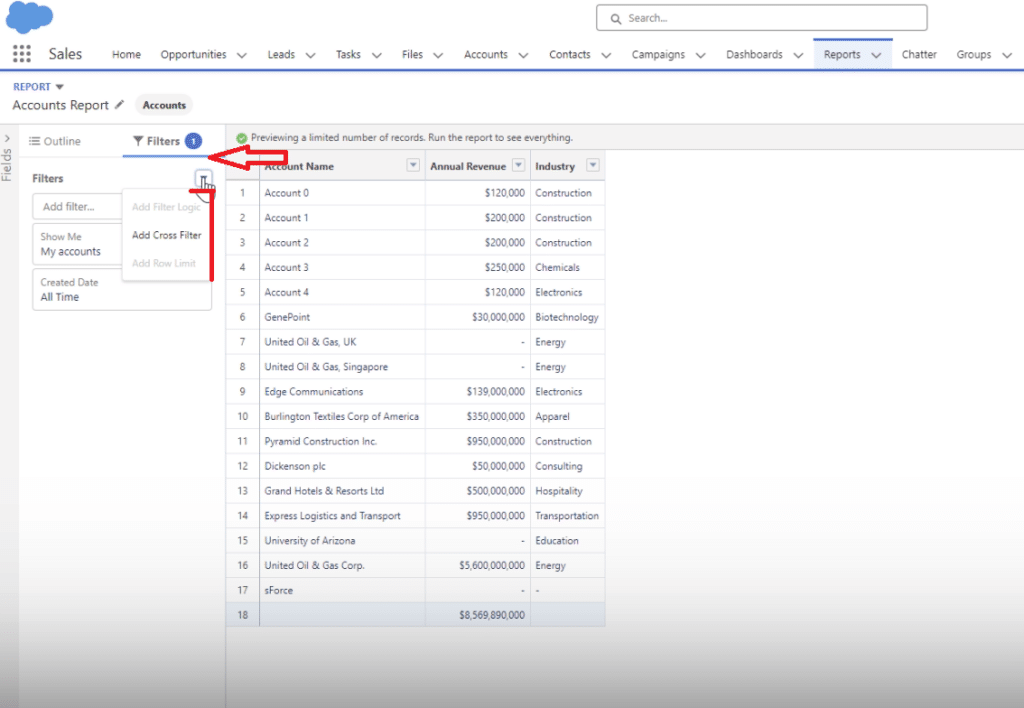Select United Oil & Gas, Singapore cell
Screen dimensions: 1024x708
[x=342, y=366]
